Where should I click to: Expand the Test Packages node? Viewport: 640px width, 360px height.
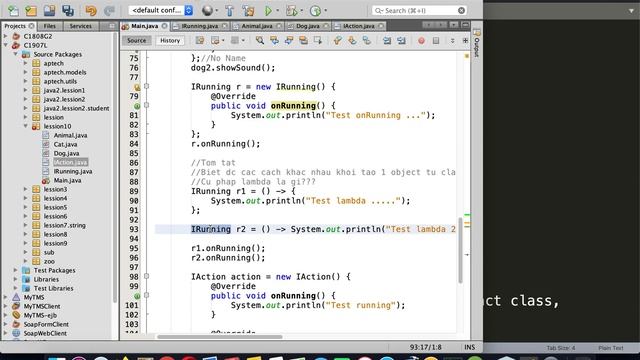16,270
